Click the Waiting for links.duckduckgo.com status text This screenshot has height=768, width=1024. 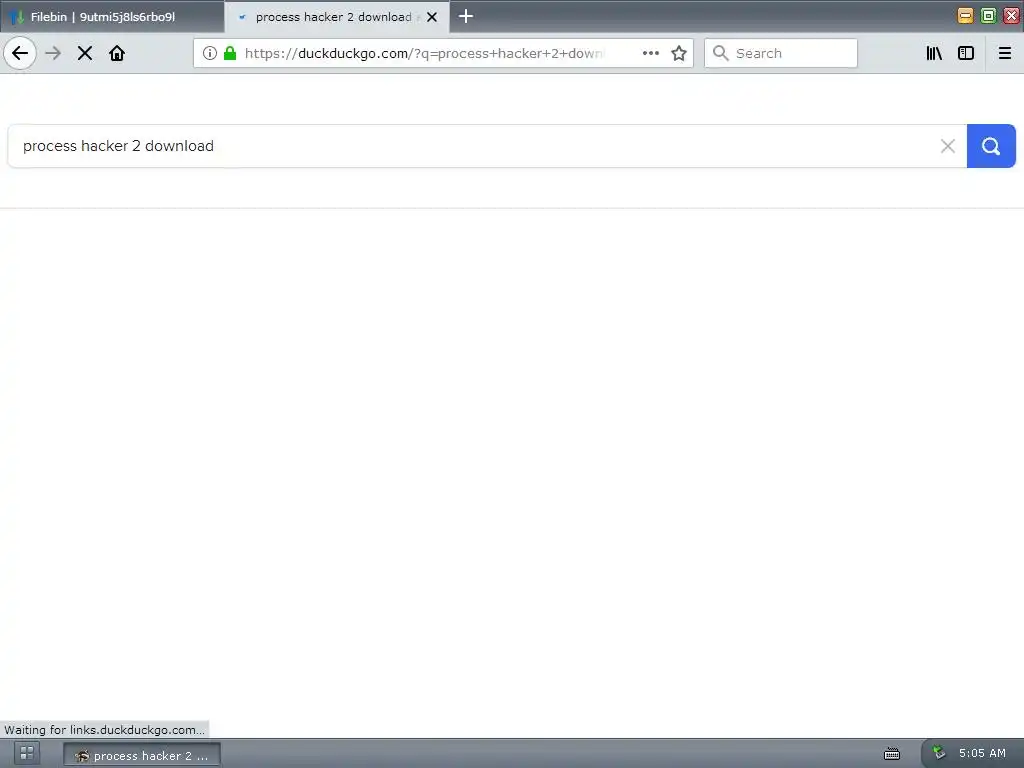tap(104, 729)
